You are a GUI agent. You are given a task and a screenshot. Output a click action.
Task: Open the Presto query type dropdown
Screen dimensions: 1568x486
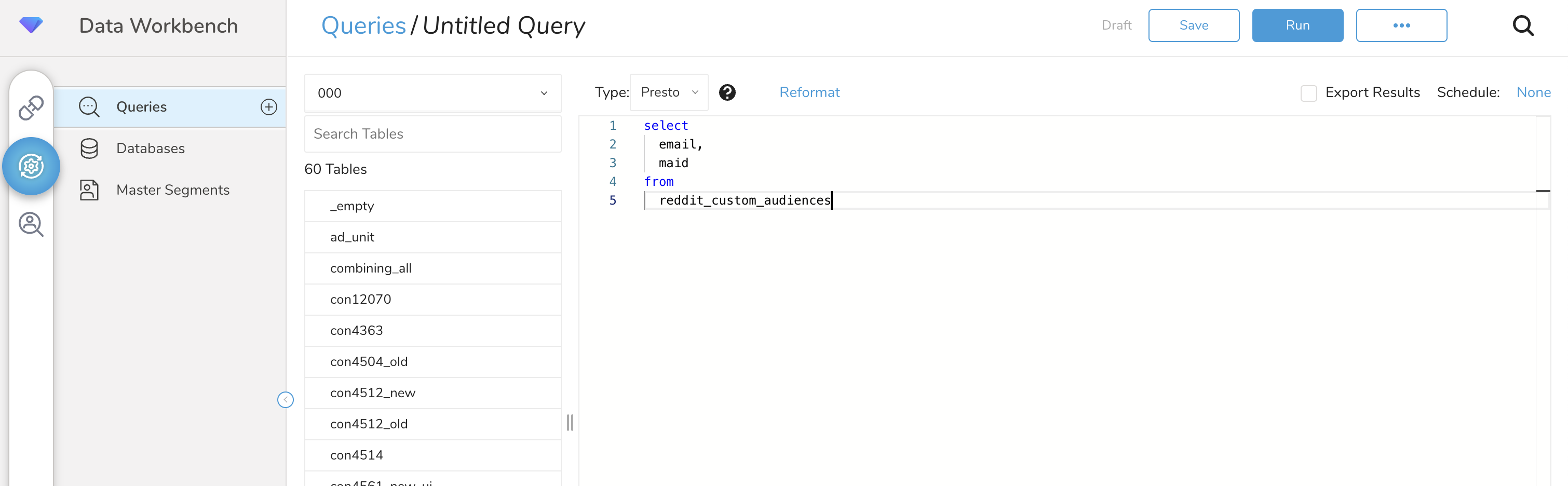point(668,92)
